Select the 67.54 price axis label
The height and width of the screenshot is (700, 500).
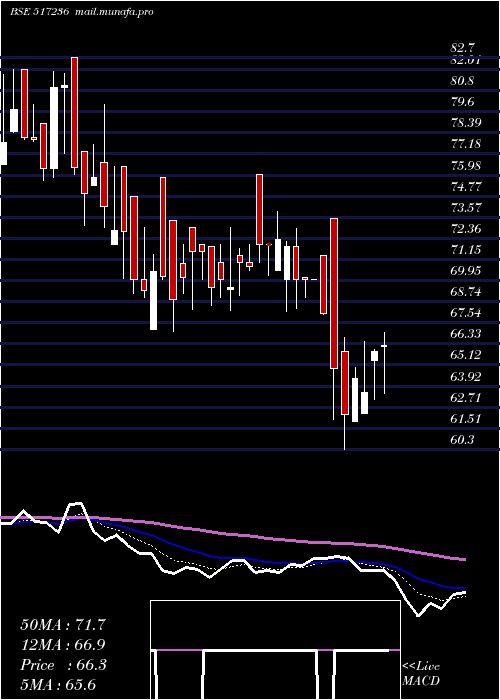click(466, 312)
